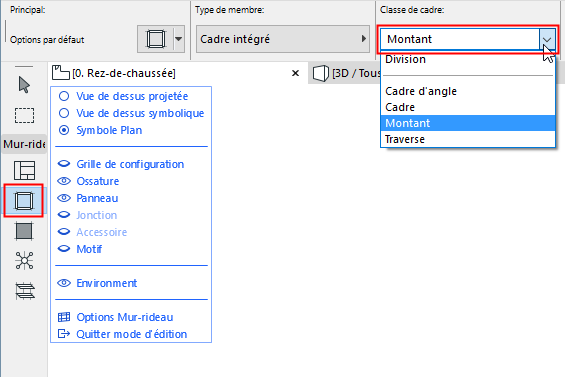
Task: Toggle Ossature visibility eye
Action: (64, 181)
